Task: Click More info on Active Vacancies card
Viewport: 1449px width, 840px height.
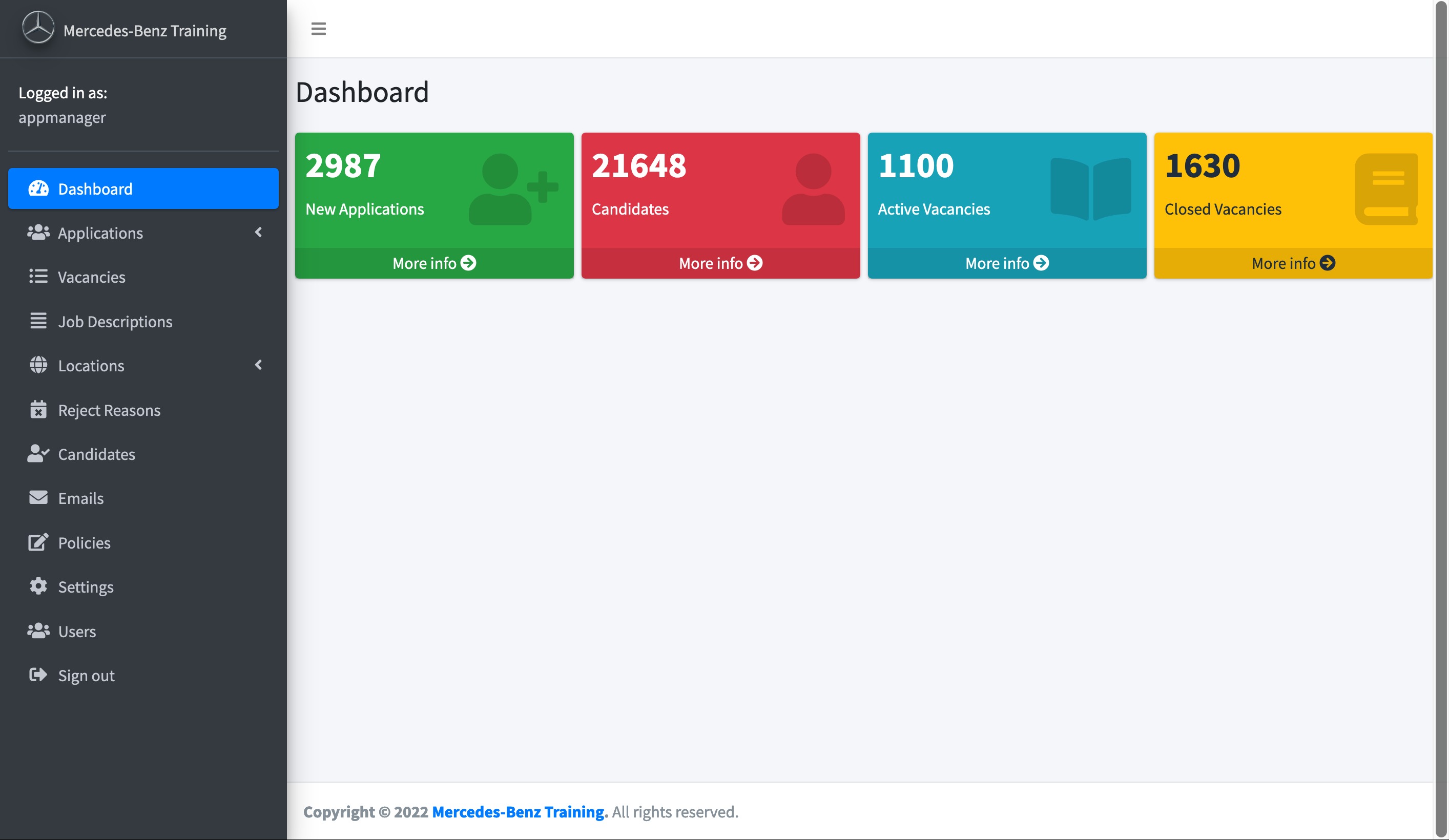Action: pyautogui.click(x=1007, y=263)
